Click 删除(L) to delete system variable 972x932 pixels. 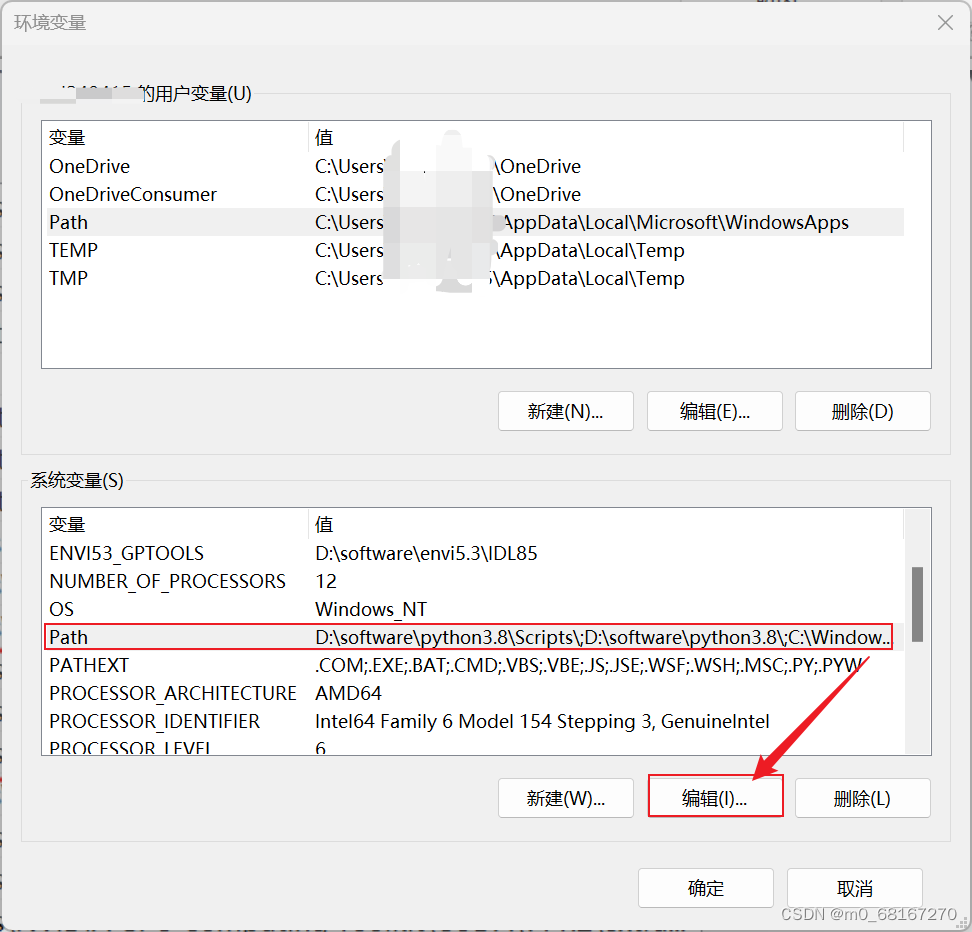(862, 797)
